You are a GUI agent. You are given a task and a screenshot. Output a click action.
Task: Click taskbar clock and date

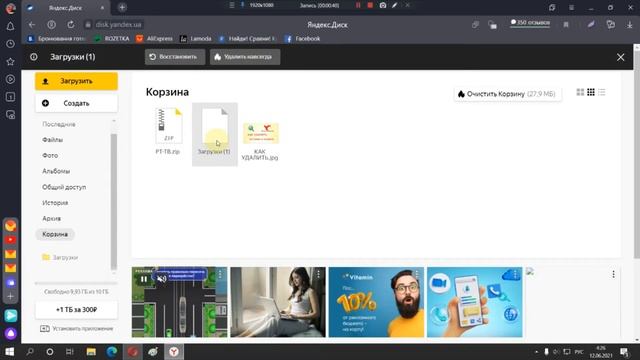pyautogui.click(x=600, y=352)
